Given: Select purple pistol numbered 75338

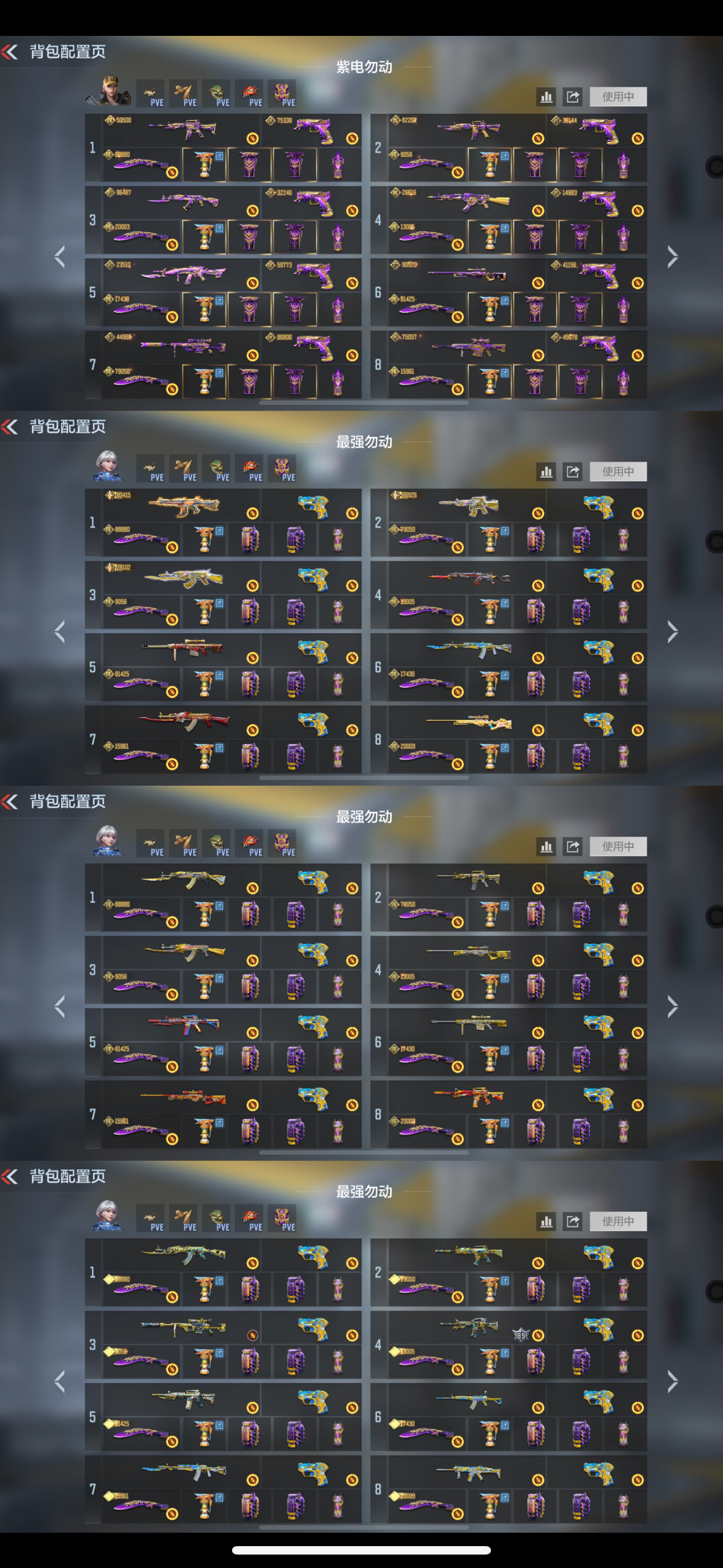Looking at the screenshot, I should tap(312, 130).
